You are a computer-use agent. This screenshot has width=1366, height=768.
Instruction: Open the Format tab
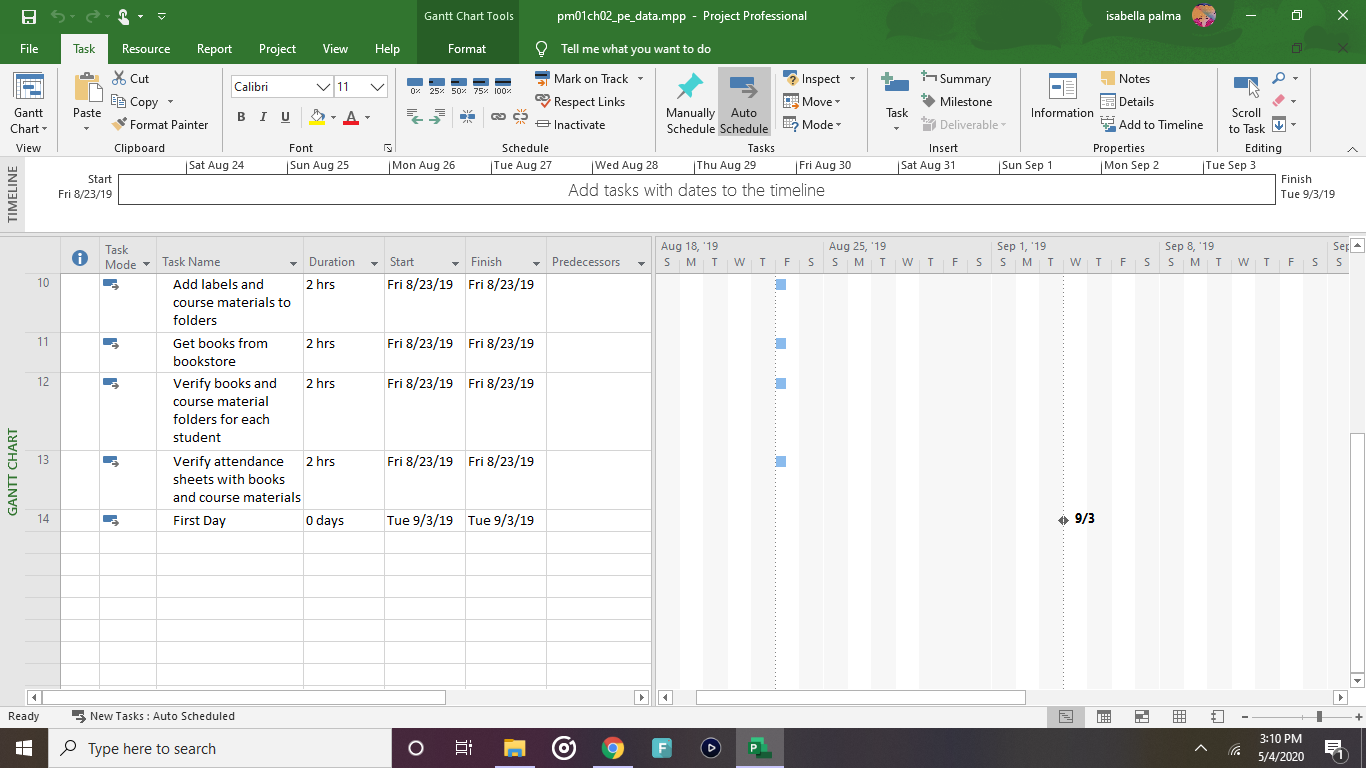pyautogui.click(x=466, y=48)
